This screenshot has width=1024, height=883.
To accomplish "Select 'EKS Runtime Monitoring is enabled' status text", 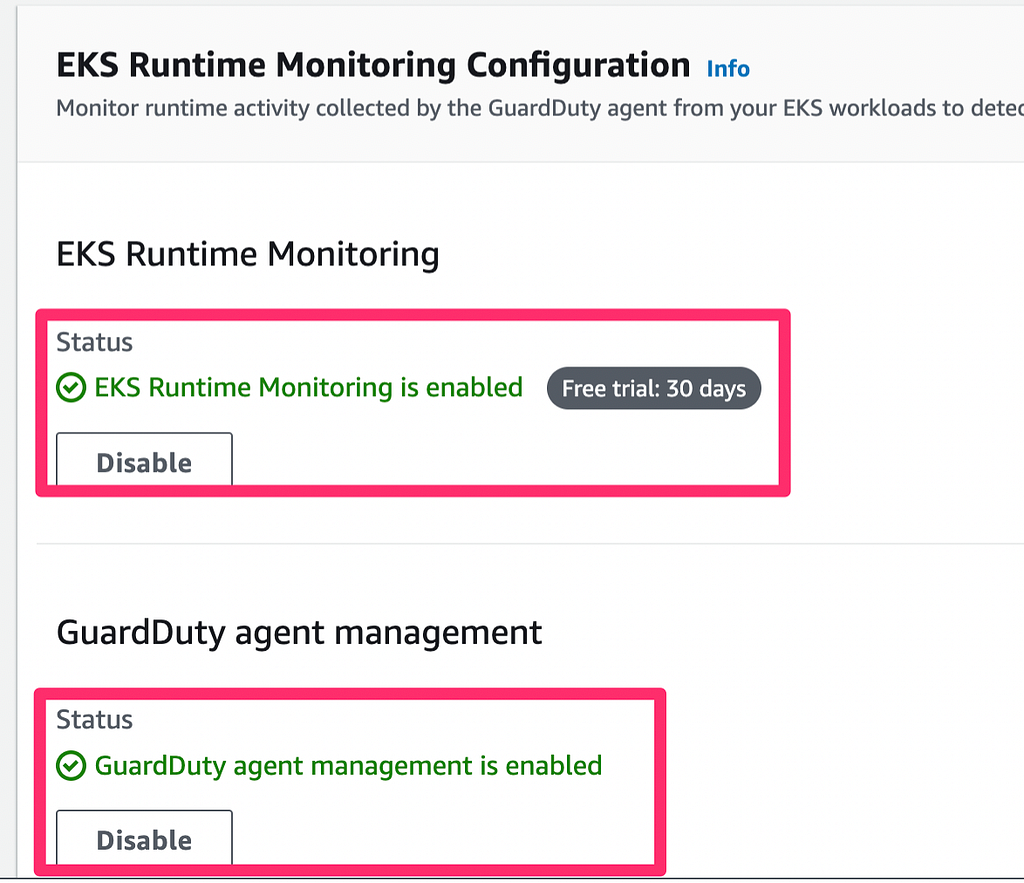I will point(308,387).
